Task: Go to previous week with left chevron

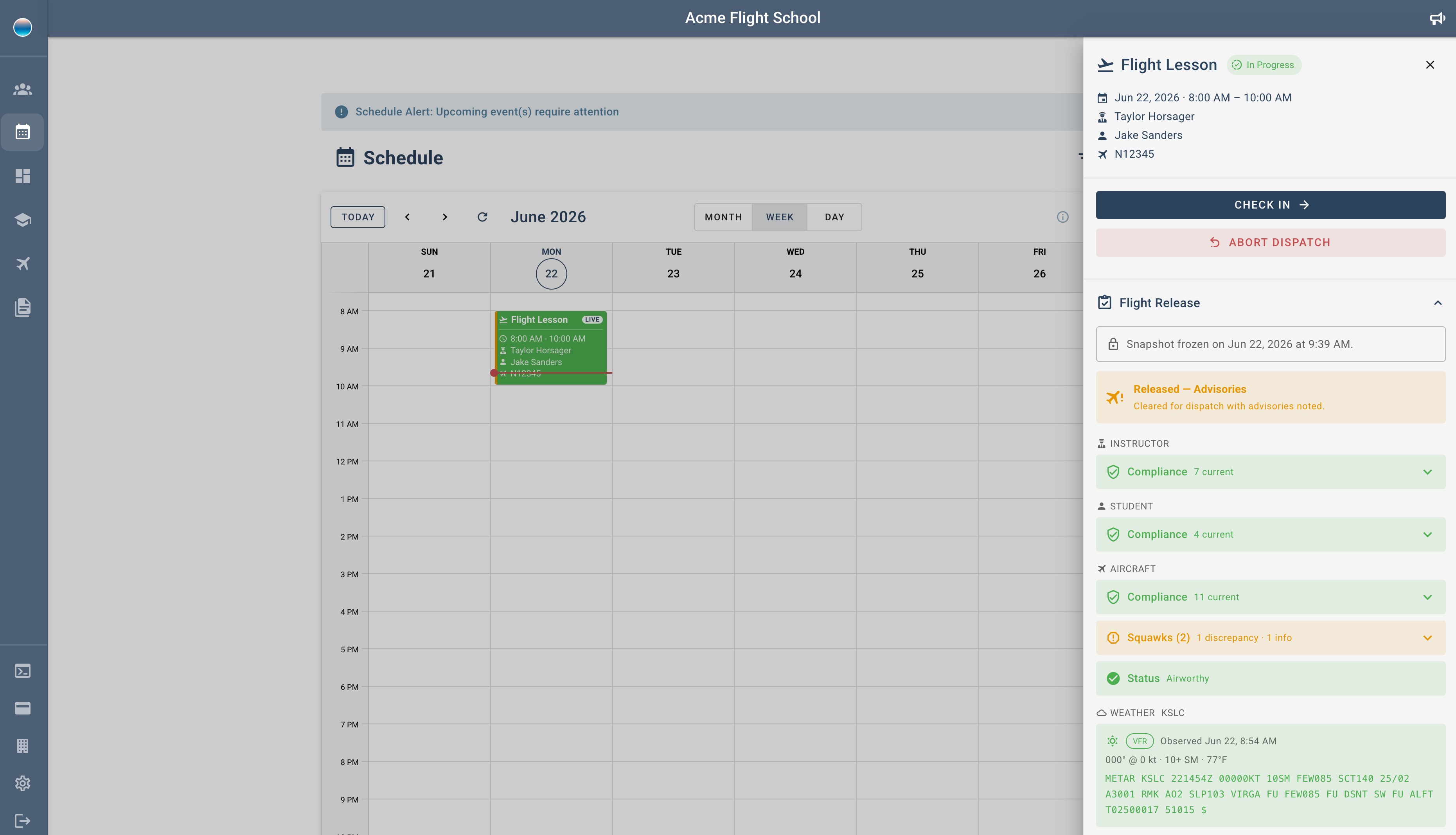Action: tap(407, 217)
